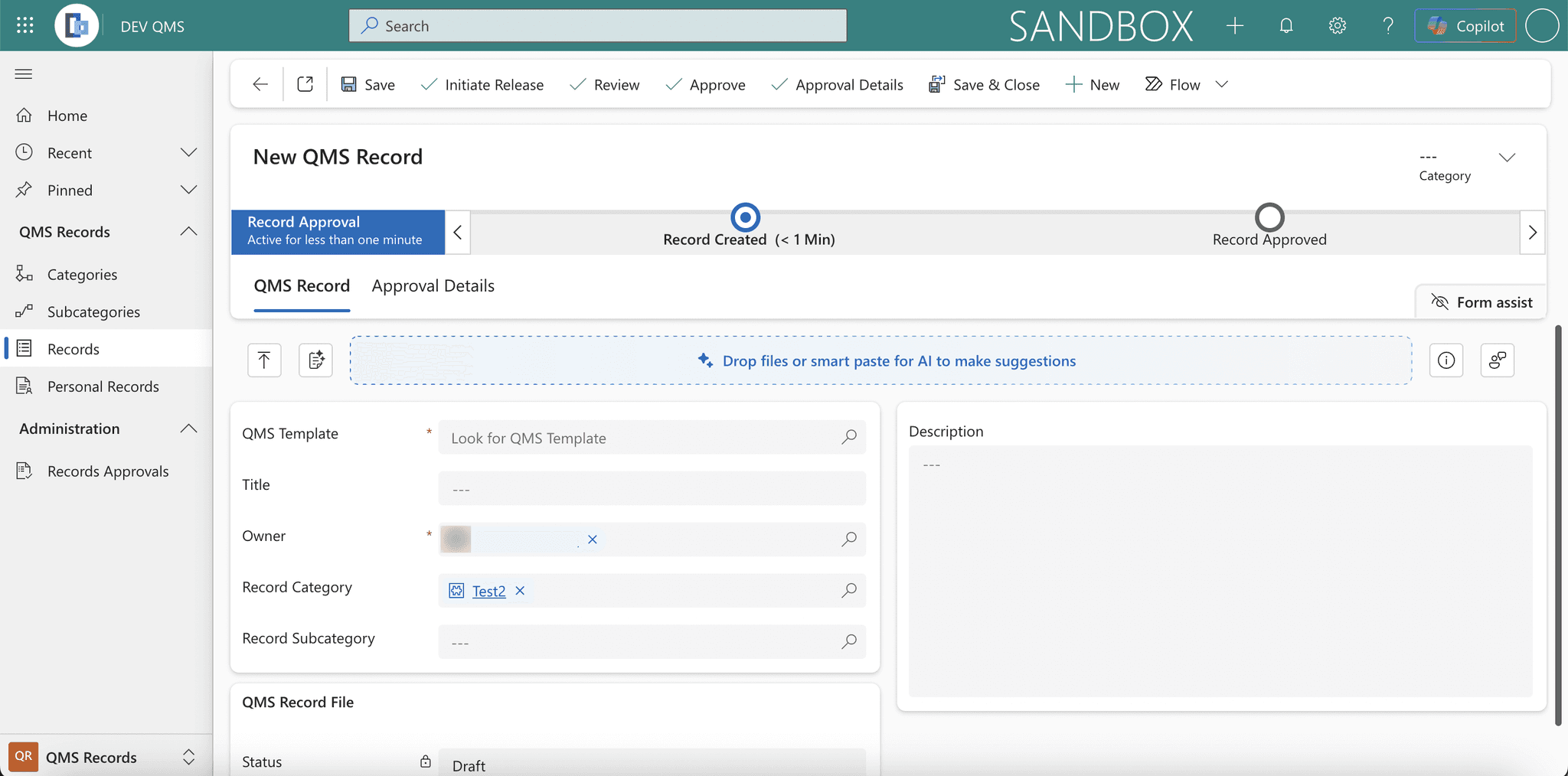
Task: Click Initiate Release command
Action: click(482, 84)
